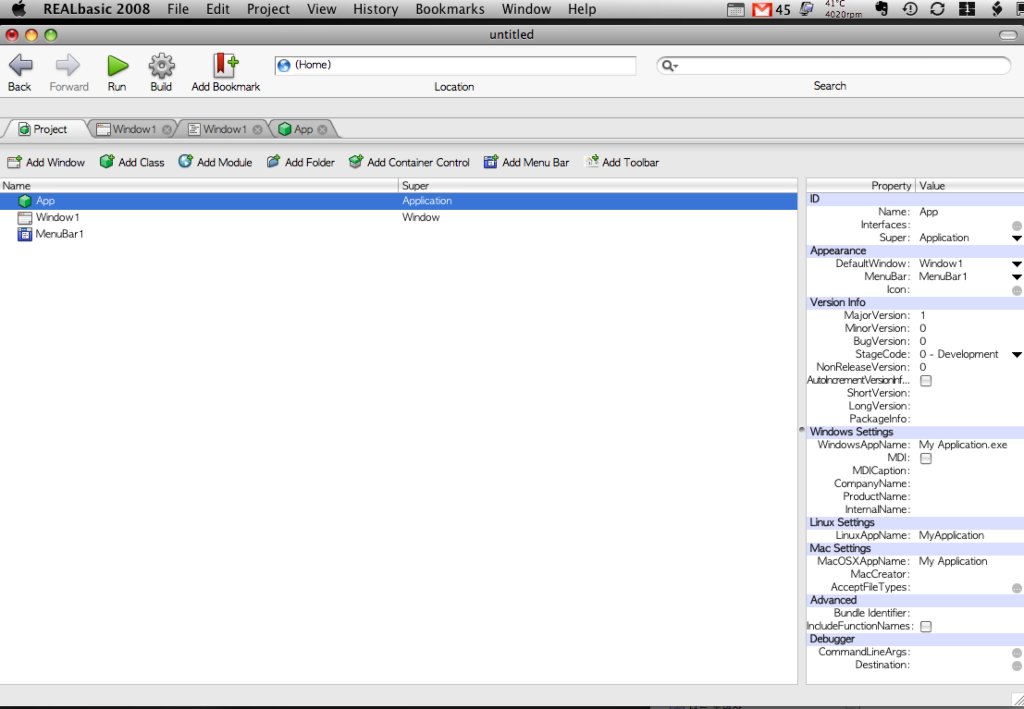Run the project with the green Run button

[x=118, y=65]
